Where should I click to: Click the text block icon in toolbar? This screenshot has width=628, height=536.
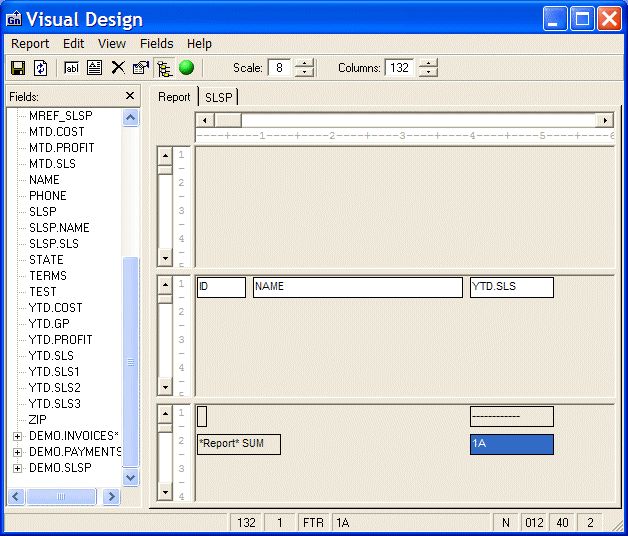95,68
